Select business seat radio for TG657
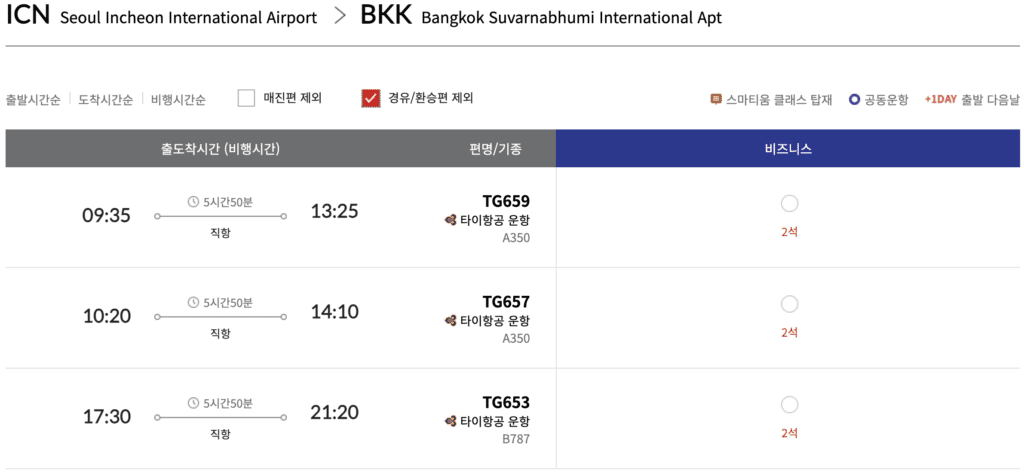Viewport: 1024px width, 473px height. click(789, 304)
